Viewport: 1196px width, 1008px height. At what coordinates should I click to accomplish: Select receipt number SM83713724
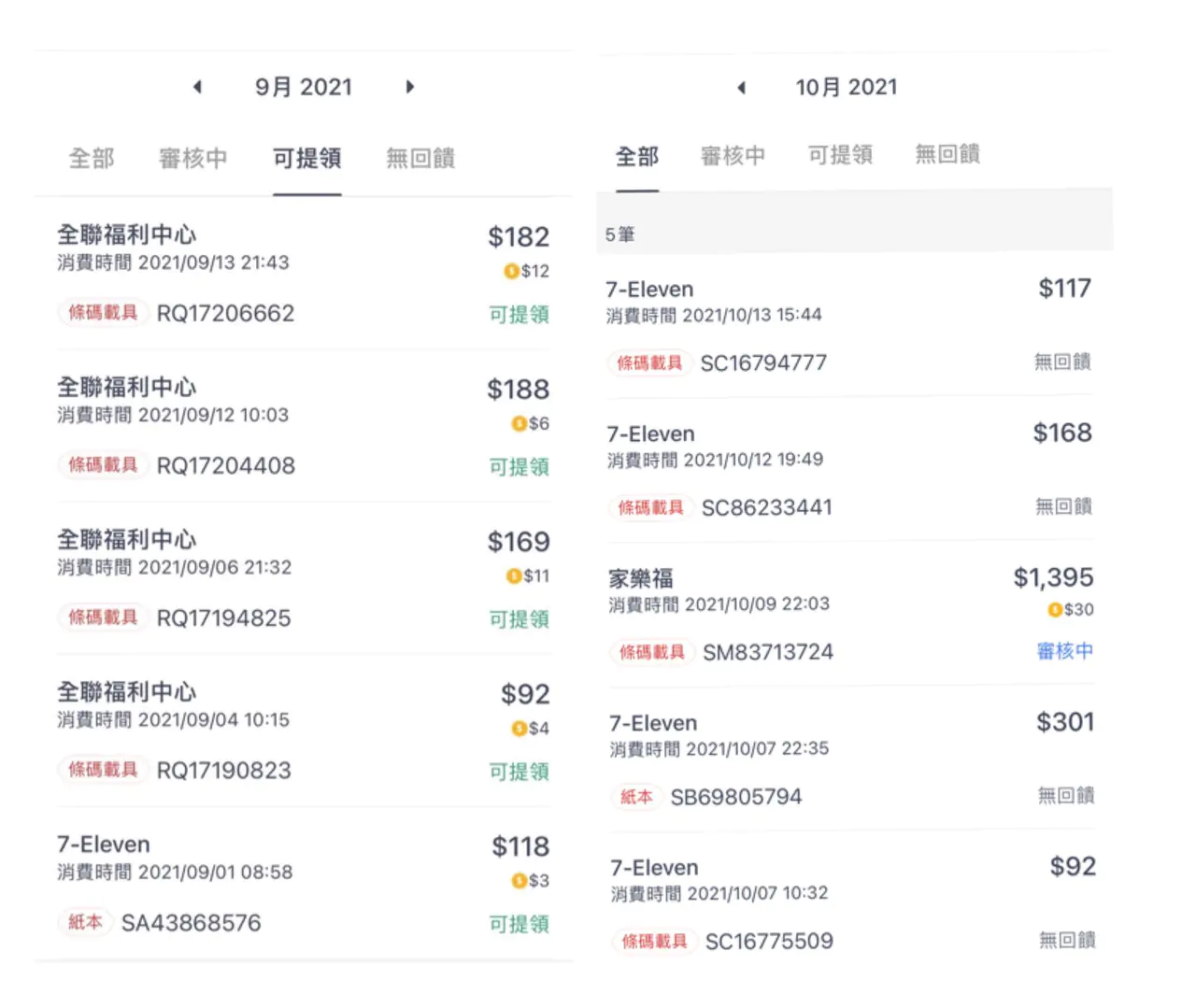(768, 652)
